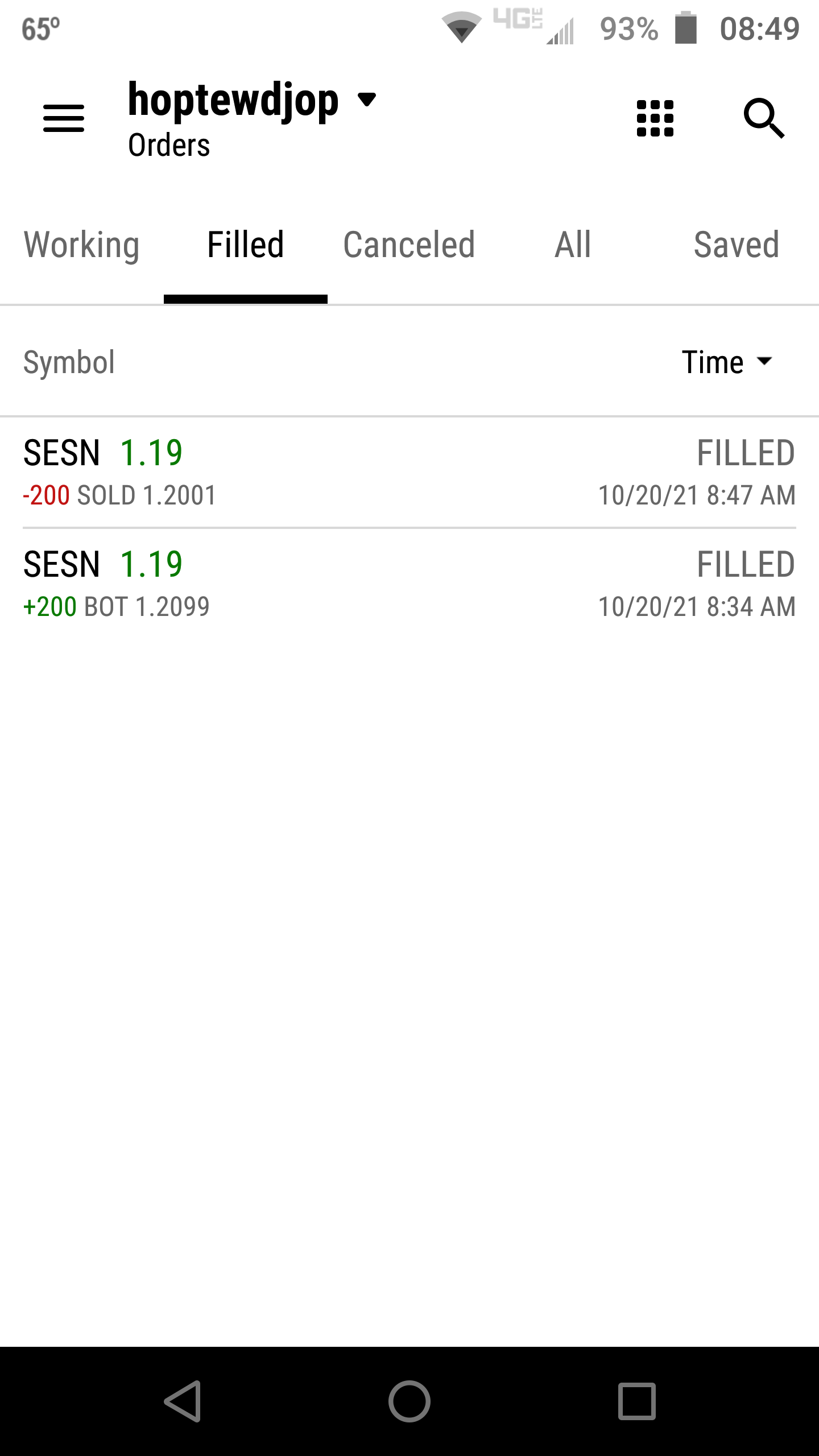The width and height of the screenshot is (819, 1456).
Task: Open the Saved orders tab
Action: point(737,245)
